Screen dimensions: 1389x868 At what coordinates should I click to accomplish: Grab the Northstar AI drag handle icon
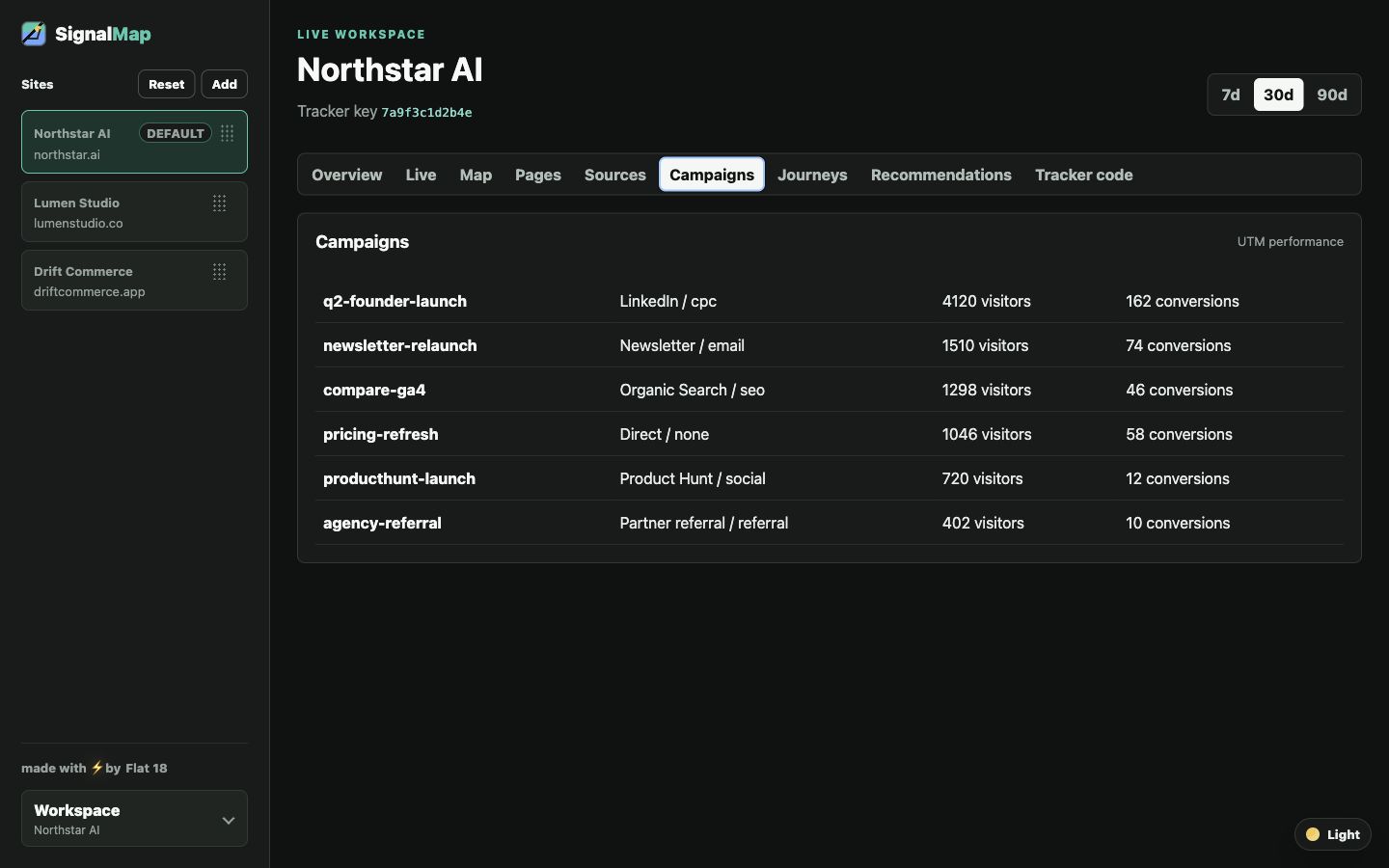click(x=227, y=133)
